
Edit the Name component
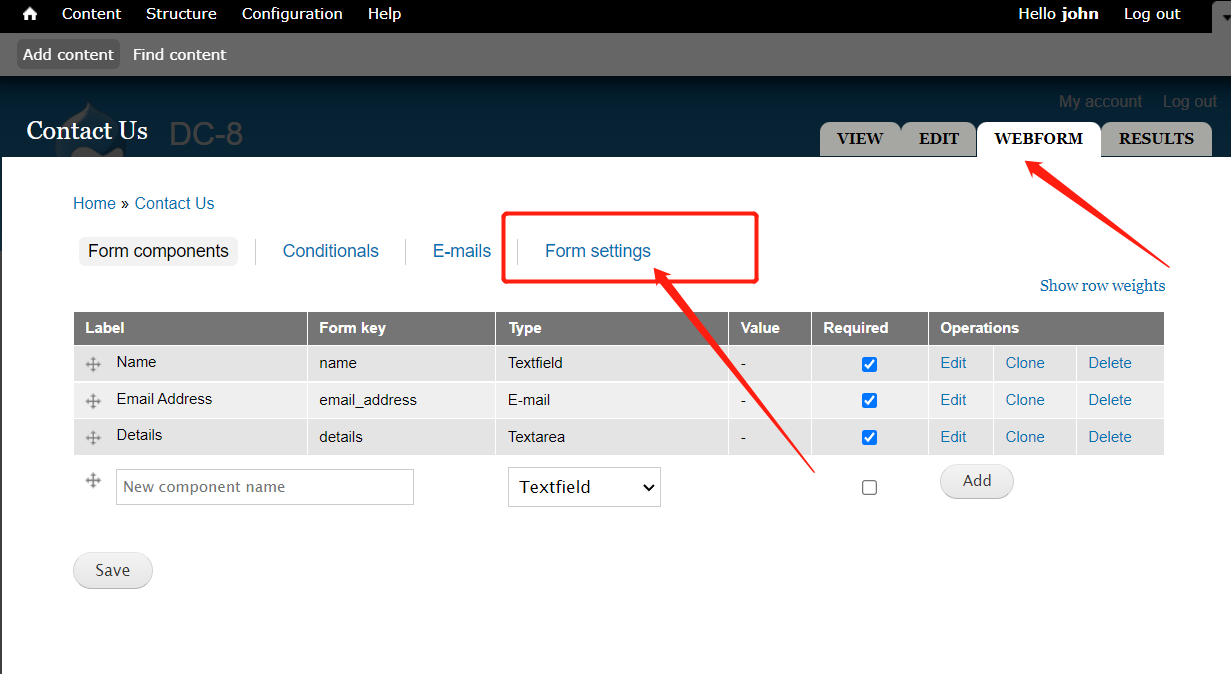coord(954,363)
